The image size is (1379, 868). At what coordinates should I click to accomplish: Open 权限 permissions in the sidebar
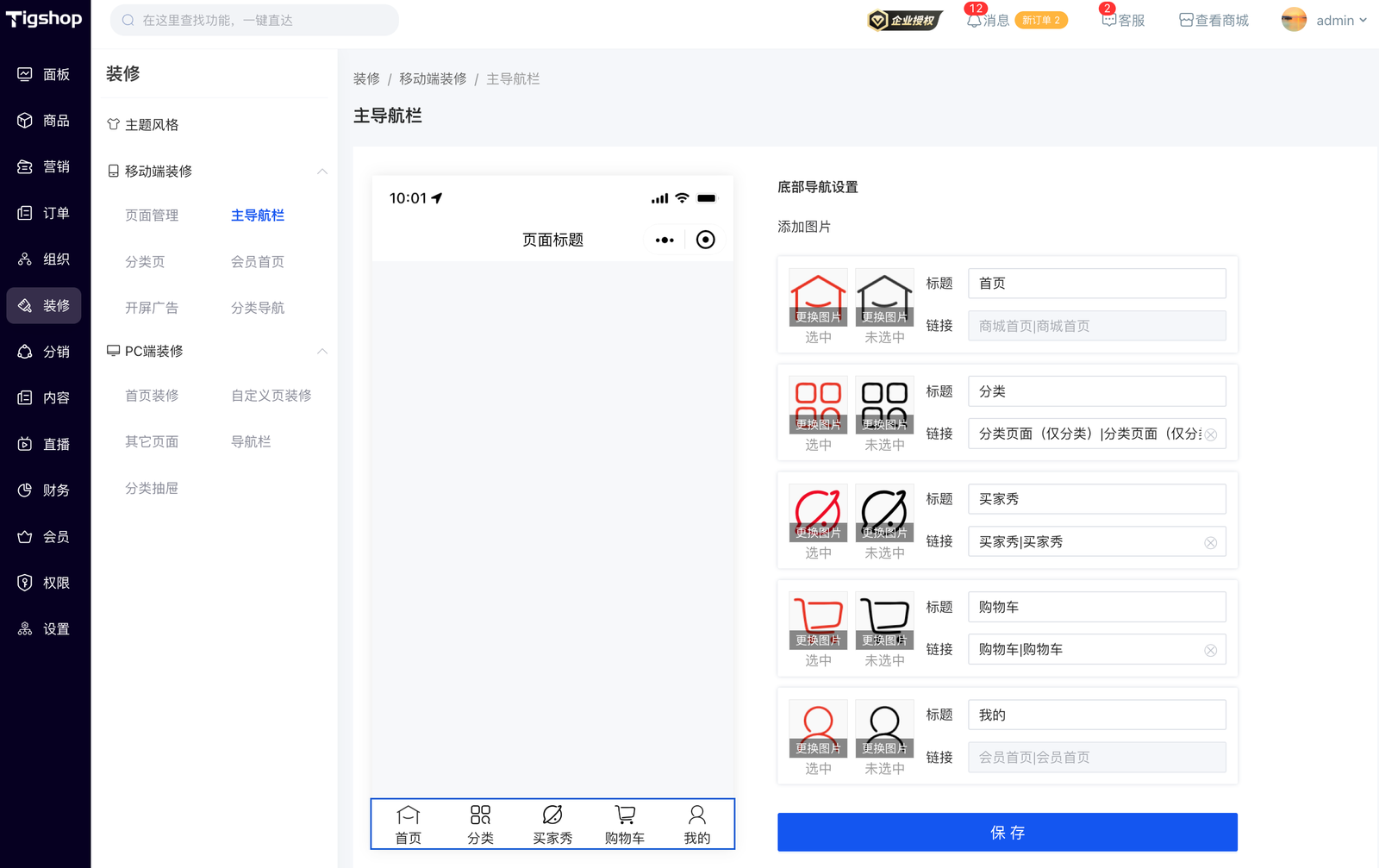44,583
